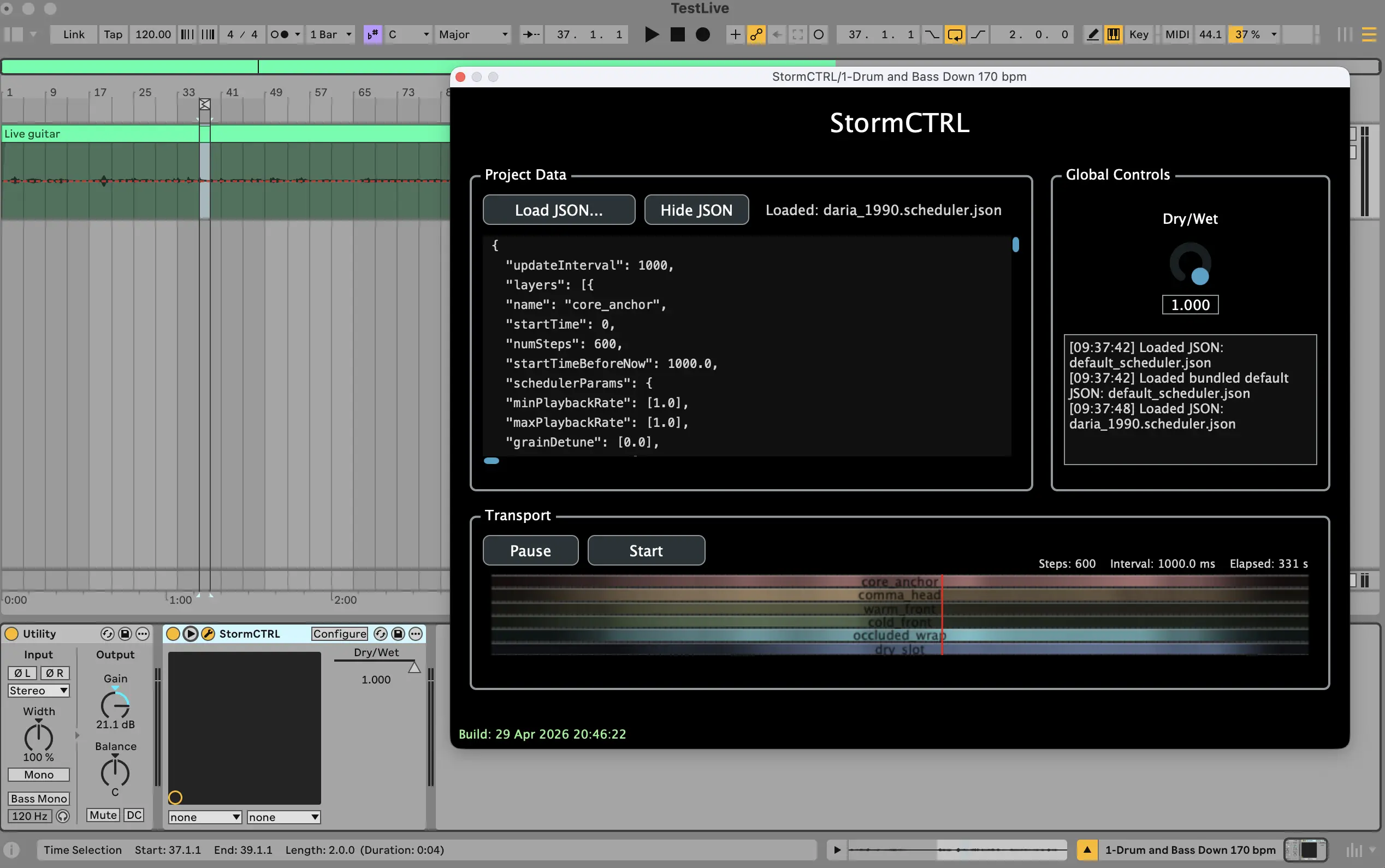
Task: Toggle the DC filter button
Action: (134, 815)
